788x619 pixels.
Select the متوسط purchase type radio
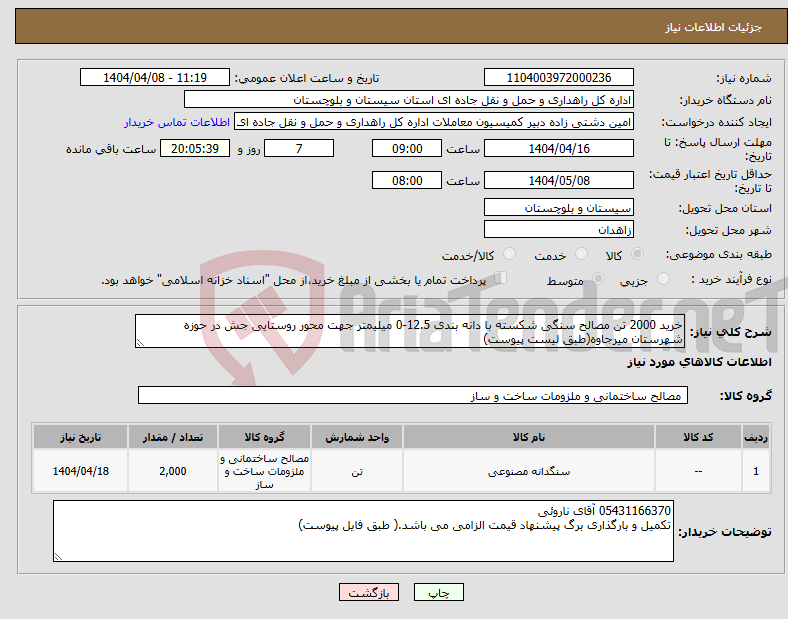tap(598, 278)
